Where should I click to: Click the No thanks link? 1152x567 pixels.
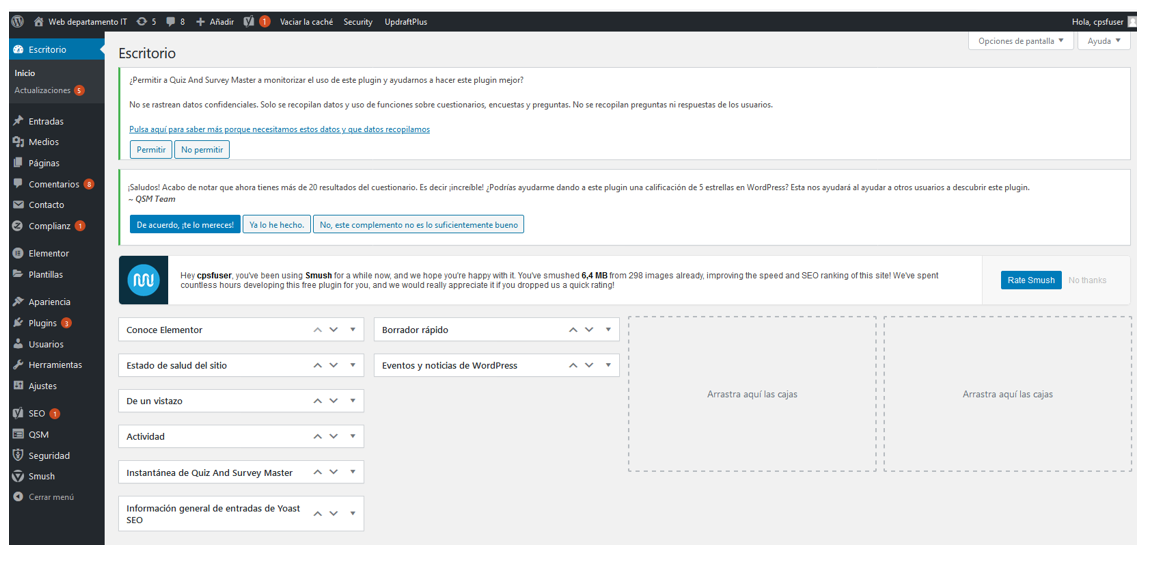pyautogui.click(x=1087, y=280)
